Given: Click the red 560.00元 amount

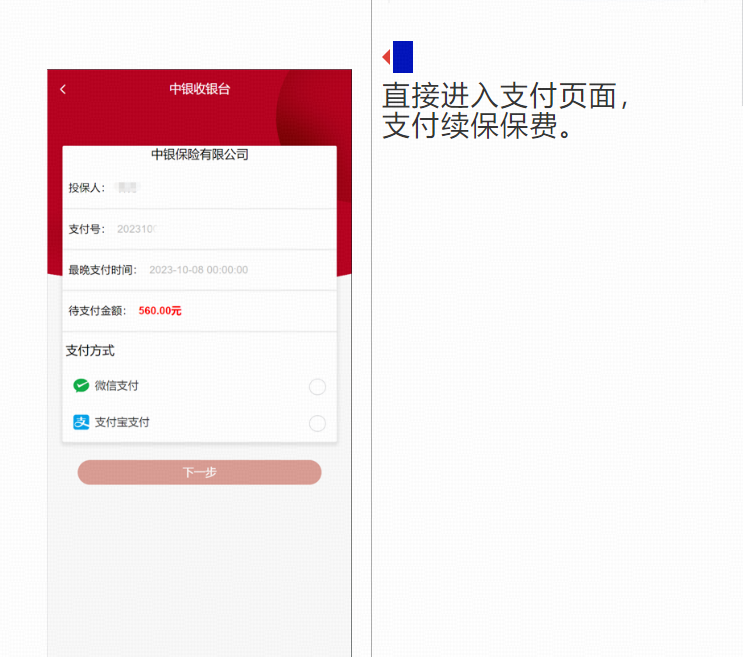Looking at the screenshot, I should 160,311.
